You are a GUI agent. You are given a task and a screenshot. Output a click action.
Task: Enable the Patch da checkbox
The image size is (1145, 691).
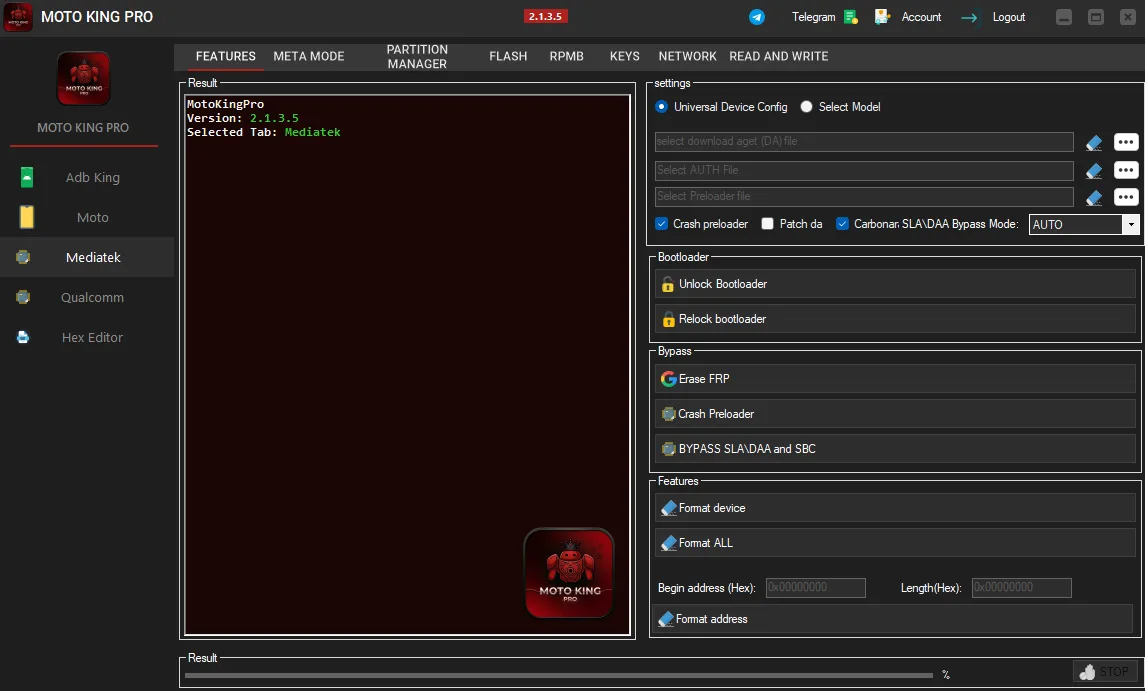[767, 224]
